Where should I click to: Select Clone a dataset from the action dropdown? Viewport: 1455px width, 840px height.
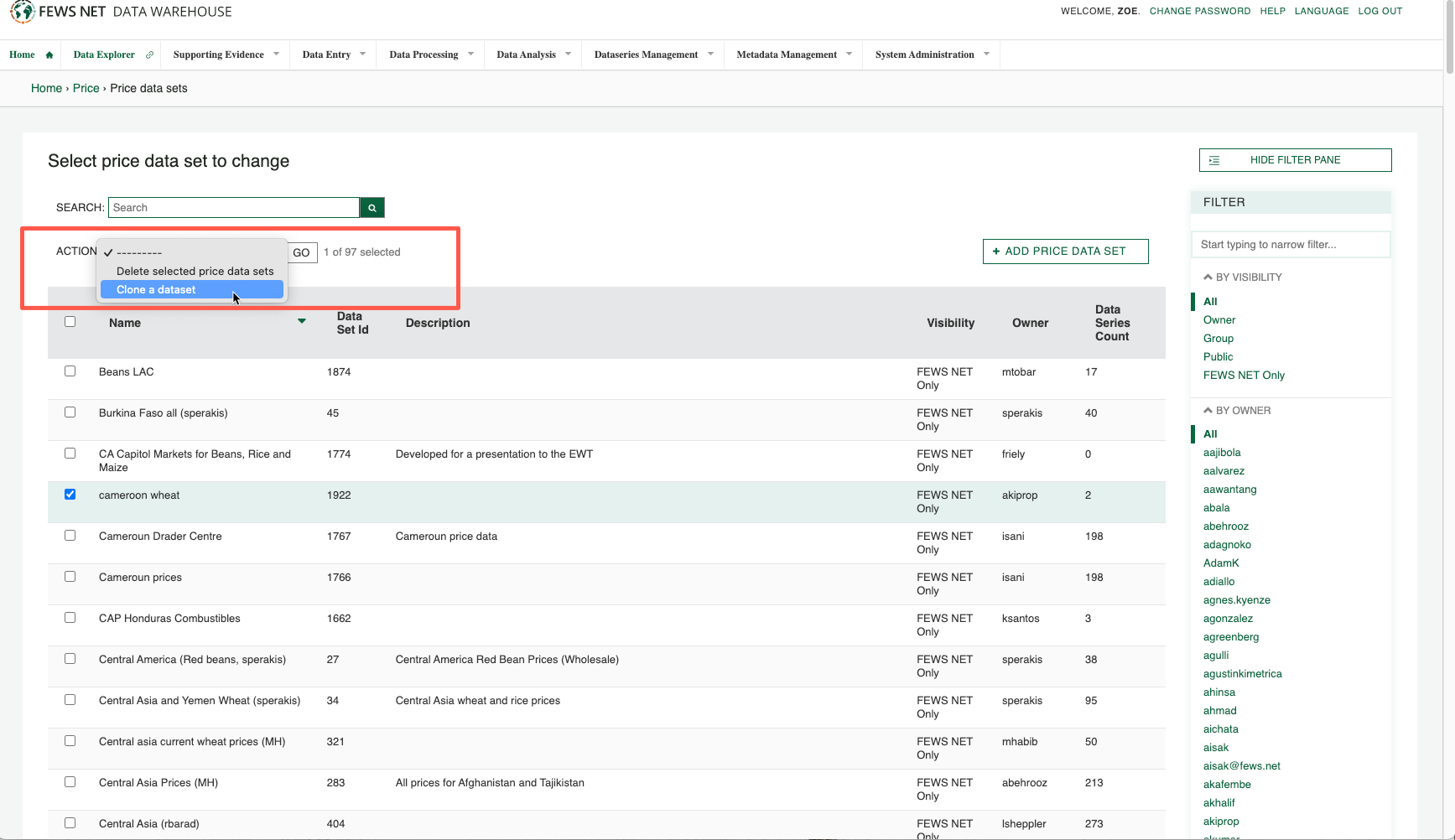pos(156,289)
